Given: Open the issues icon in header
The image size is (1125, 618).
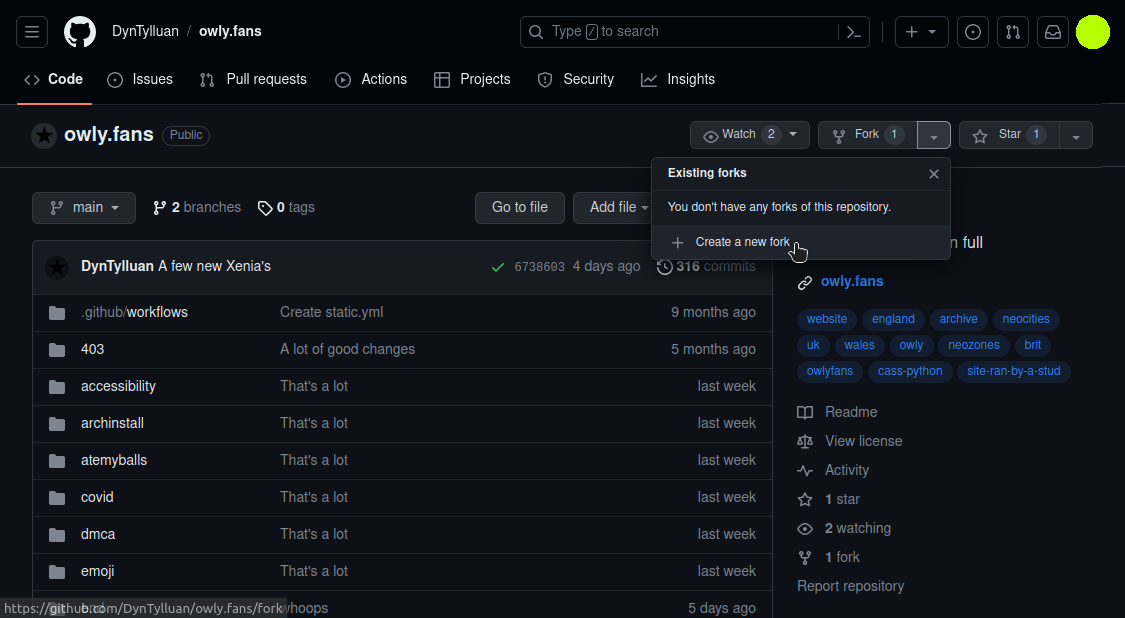Looking at the screenshot, I should pyautogui.click(x=972, y=32).
